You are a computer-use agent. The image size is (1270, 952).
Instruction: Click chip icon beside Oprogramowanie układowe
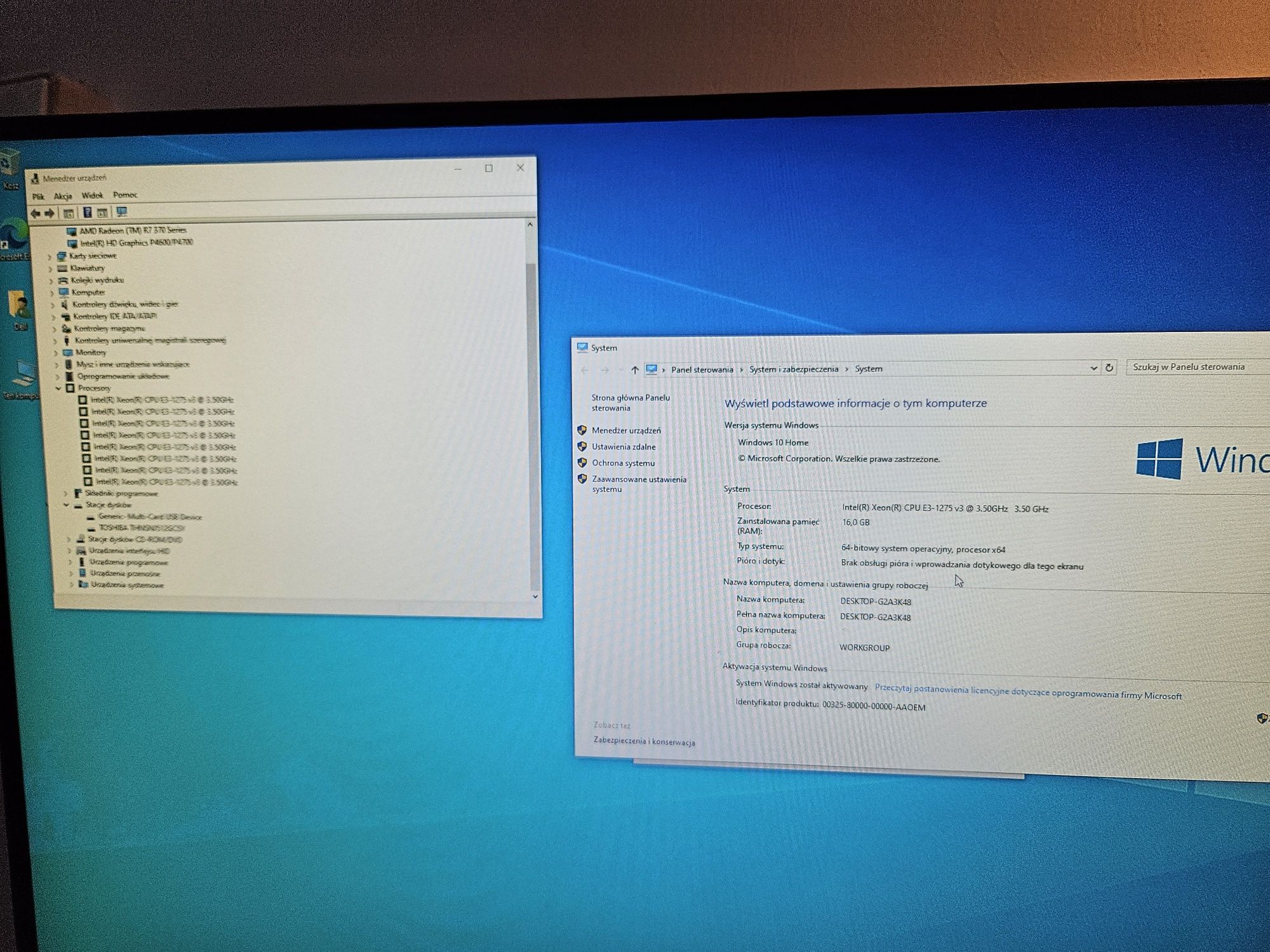click(69, 376)
